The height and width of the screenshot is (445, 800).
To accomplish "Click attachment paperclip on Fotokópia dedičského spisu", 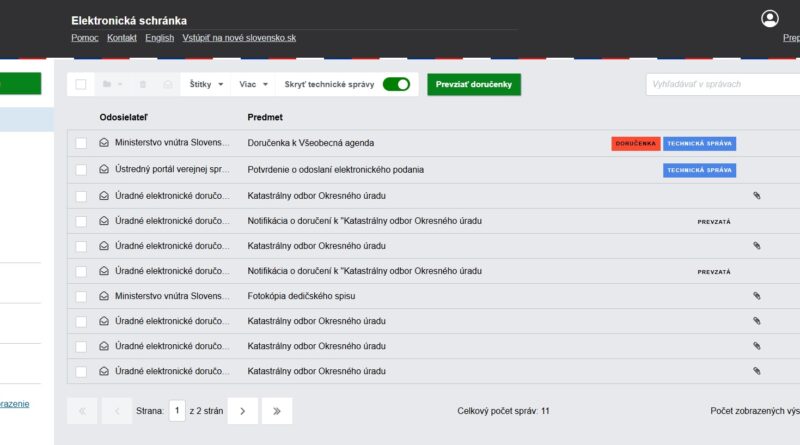I will [757, 296].
